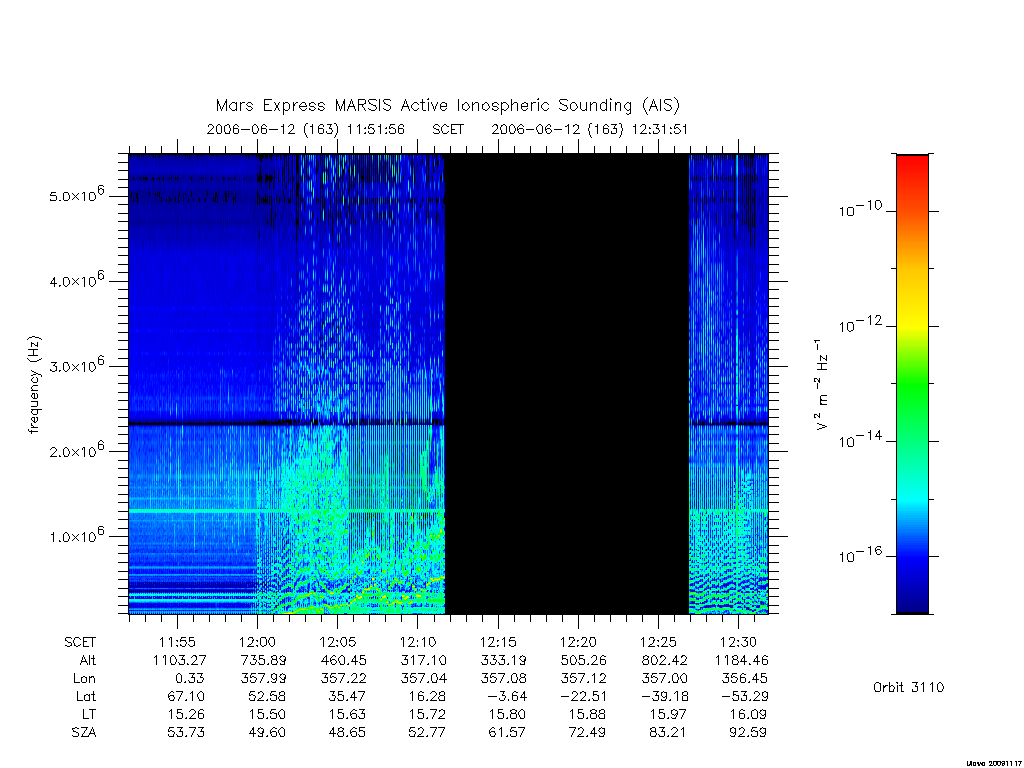Click the 12:30 SCET time label
1024x768 pixels.
coord(738,642)
